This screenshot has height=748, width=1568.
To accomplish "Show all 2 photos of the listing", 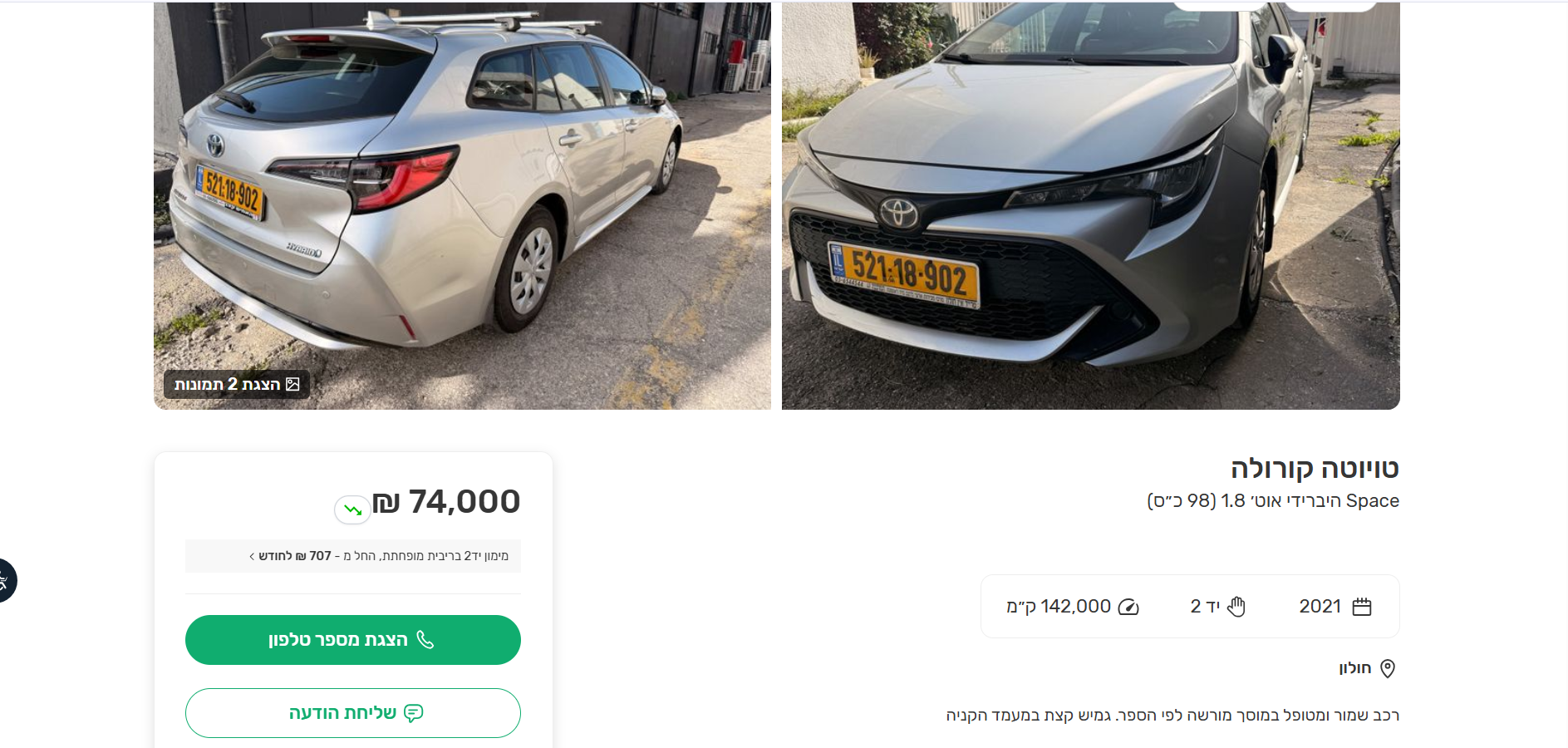I will coord(237,384).
